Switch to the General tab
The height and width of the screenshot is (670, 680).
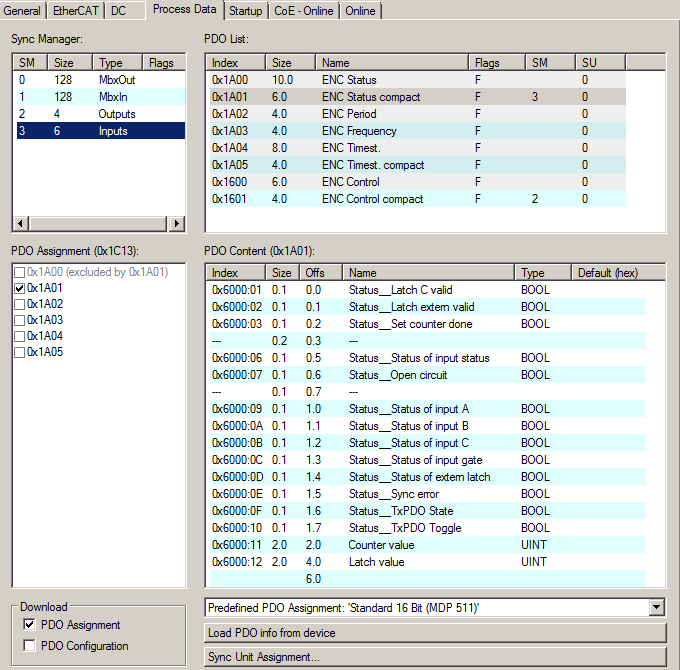(22, 10)
